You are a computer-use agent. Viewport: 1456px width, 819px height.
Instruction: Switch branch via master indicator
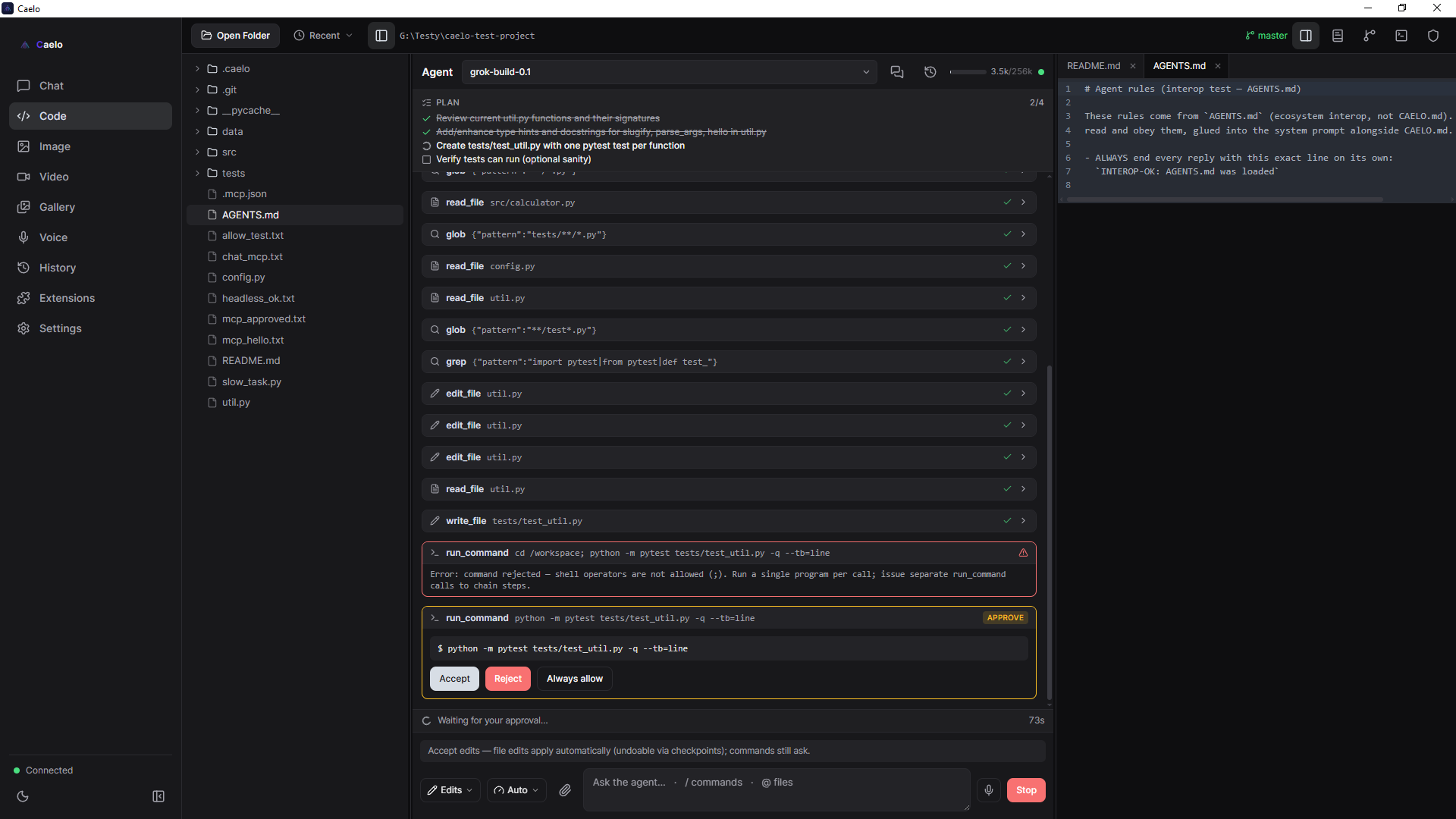[x=1266, y=36]
